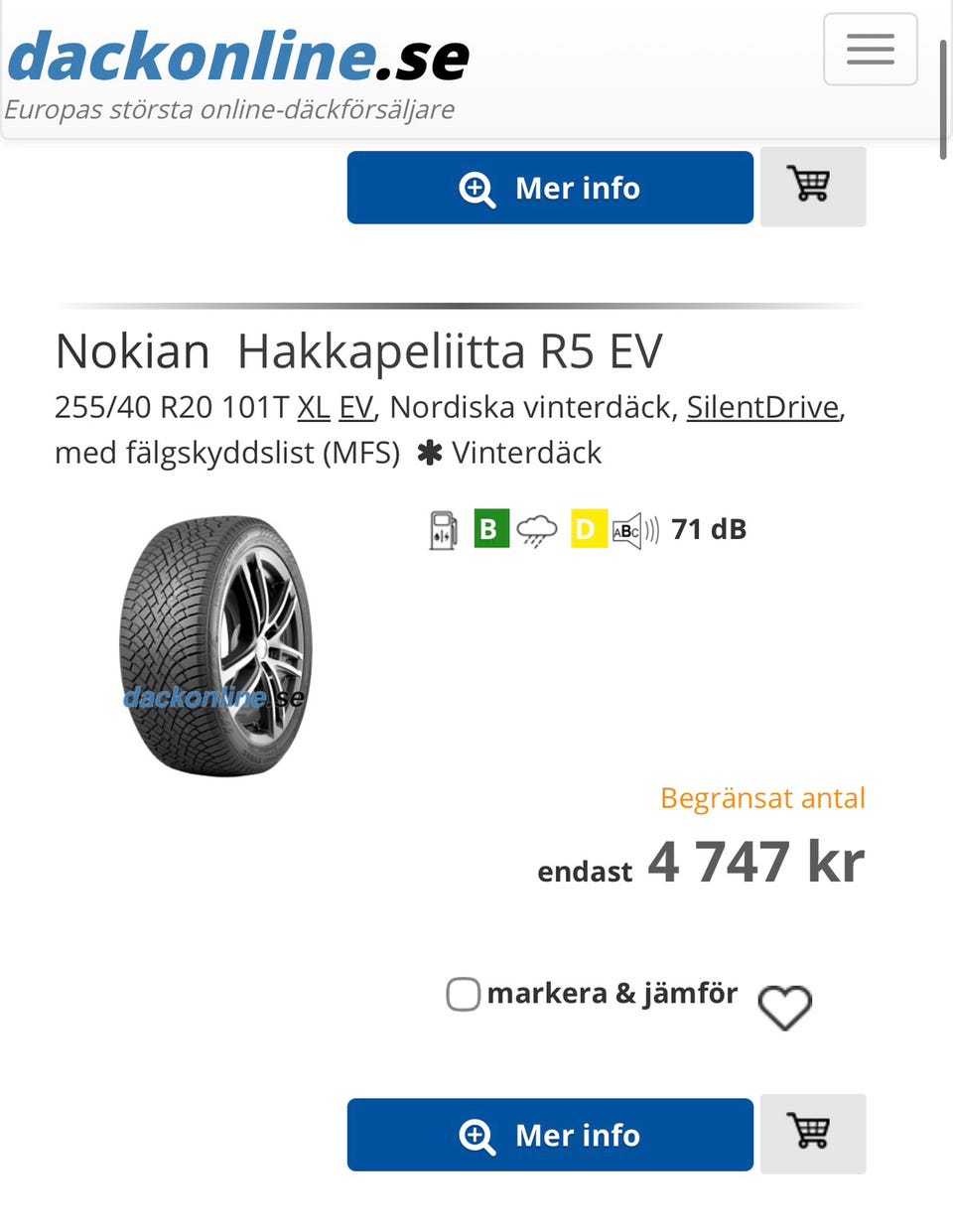Screen dimensions: 953x1232
Task: Click the yellow D wet grip badge
Action: (589, 529)
